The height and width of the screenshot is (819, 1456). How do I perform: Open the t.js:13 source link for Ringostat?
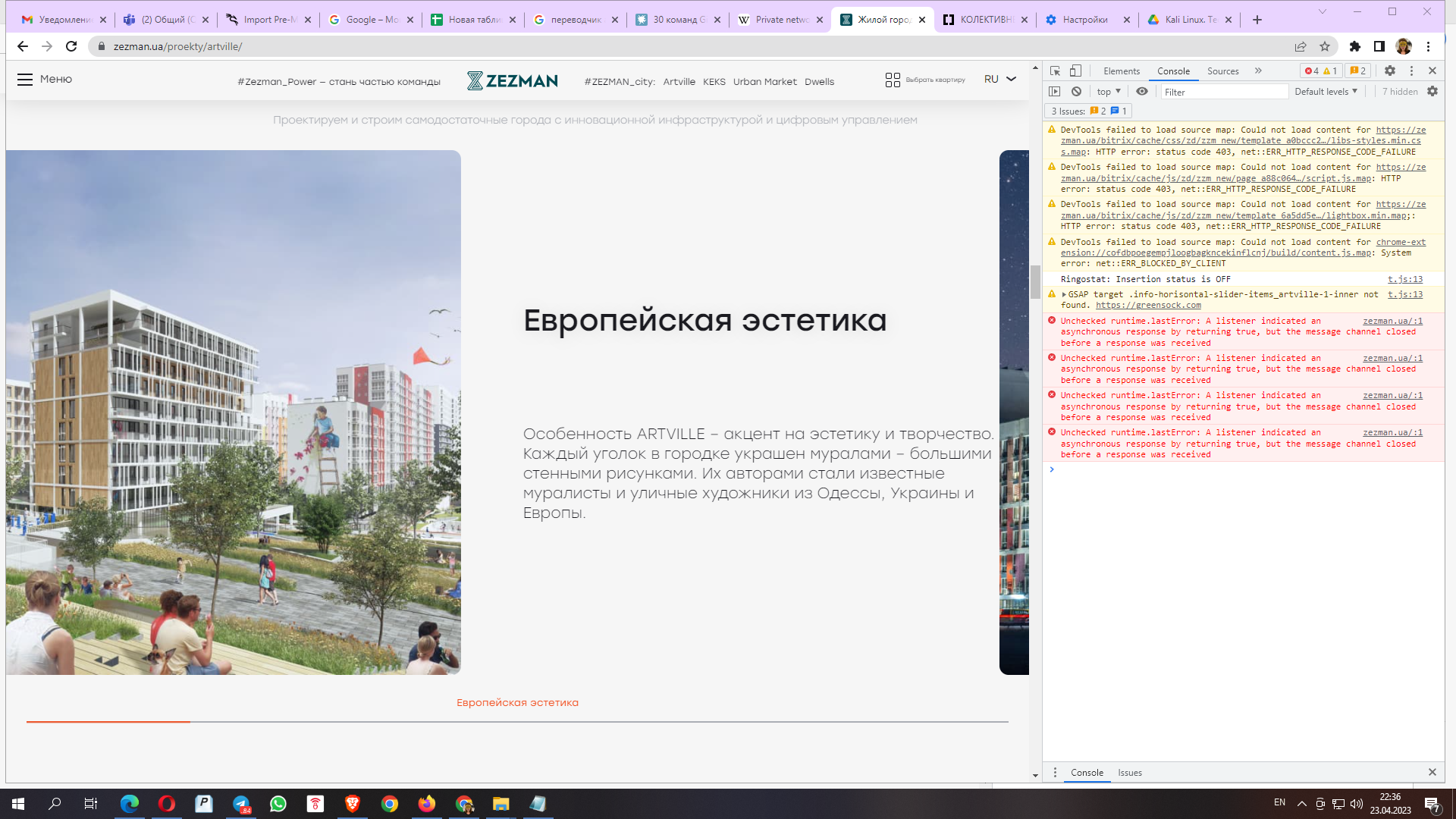pyautogui.click(x=1405, y=279)
